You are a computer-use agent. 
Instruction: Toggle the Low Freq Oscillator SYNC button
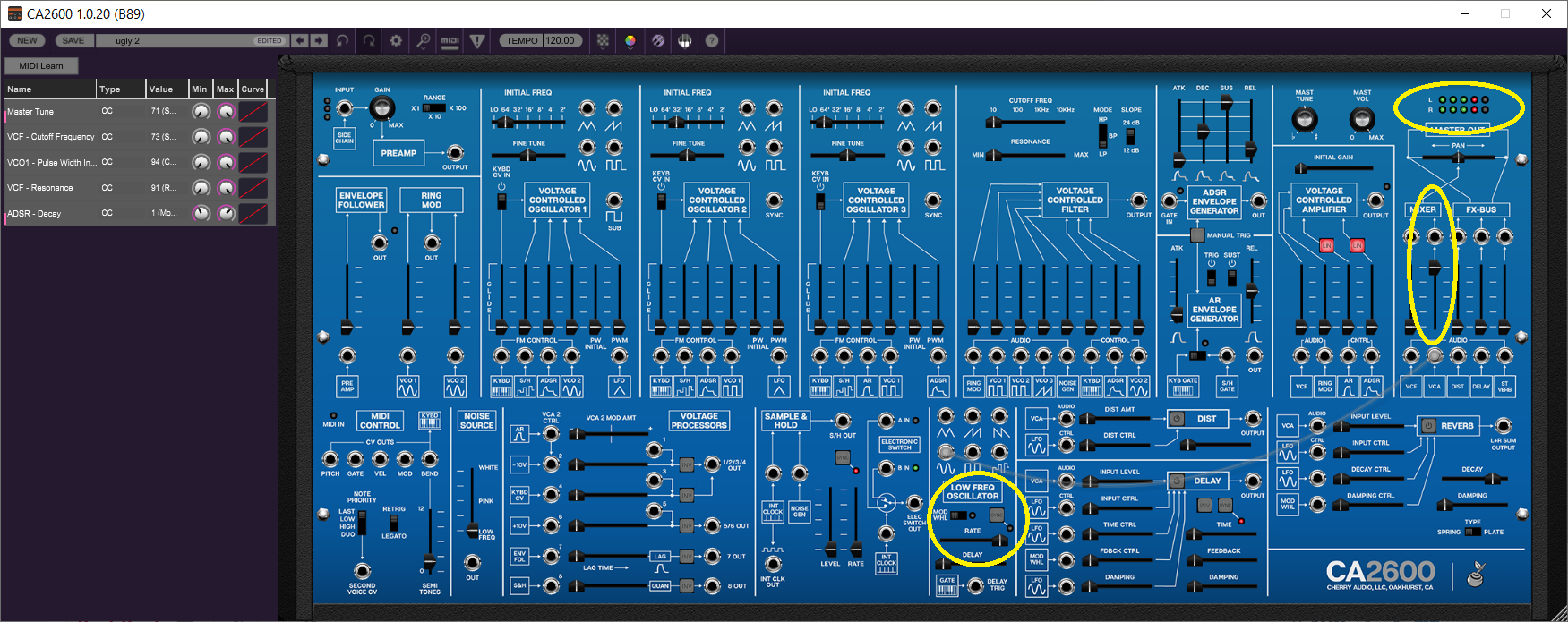point(997,515)
